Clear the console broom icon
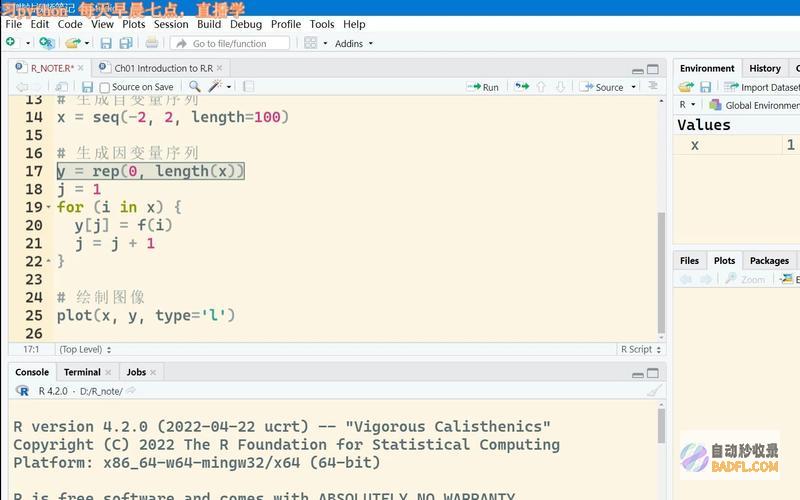This screenshot has height=500, width=800. [655, 391]
